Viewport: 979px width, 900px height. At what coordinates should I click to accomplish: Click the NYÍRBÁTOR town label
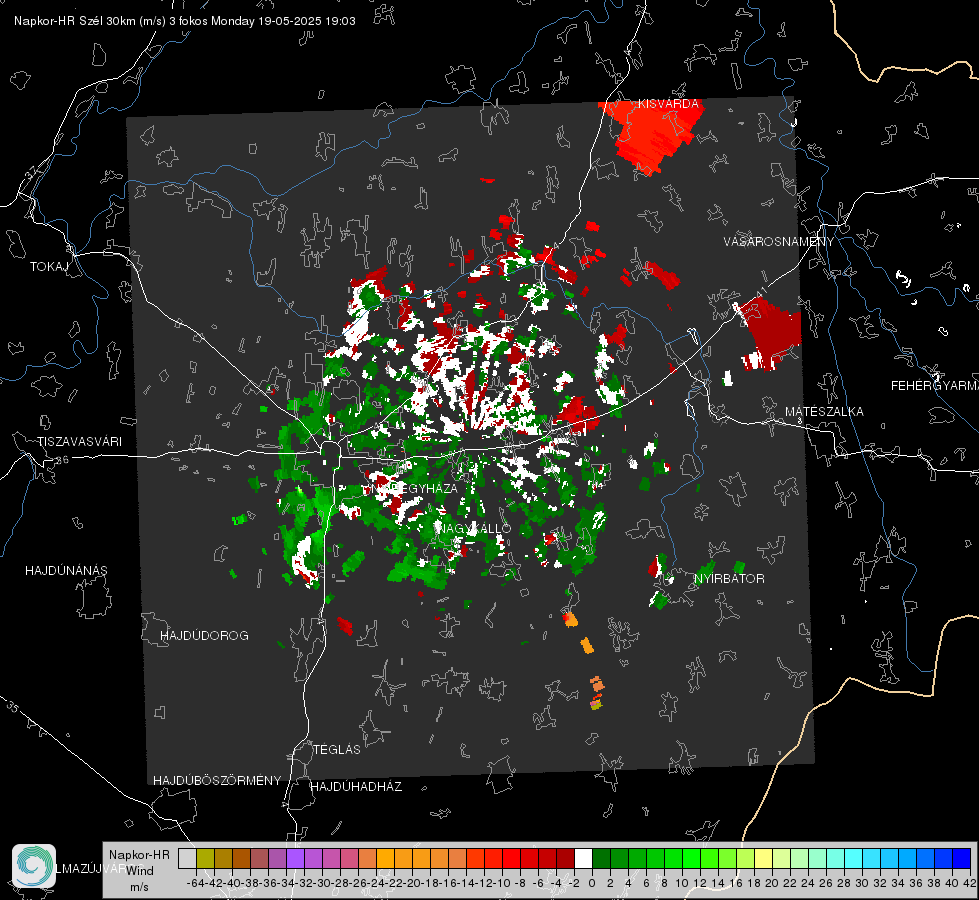pyautogui.click(x=729, y=578)
